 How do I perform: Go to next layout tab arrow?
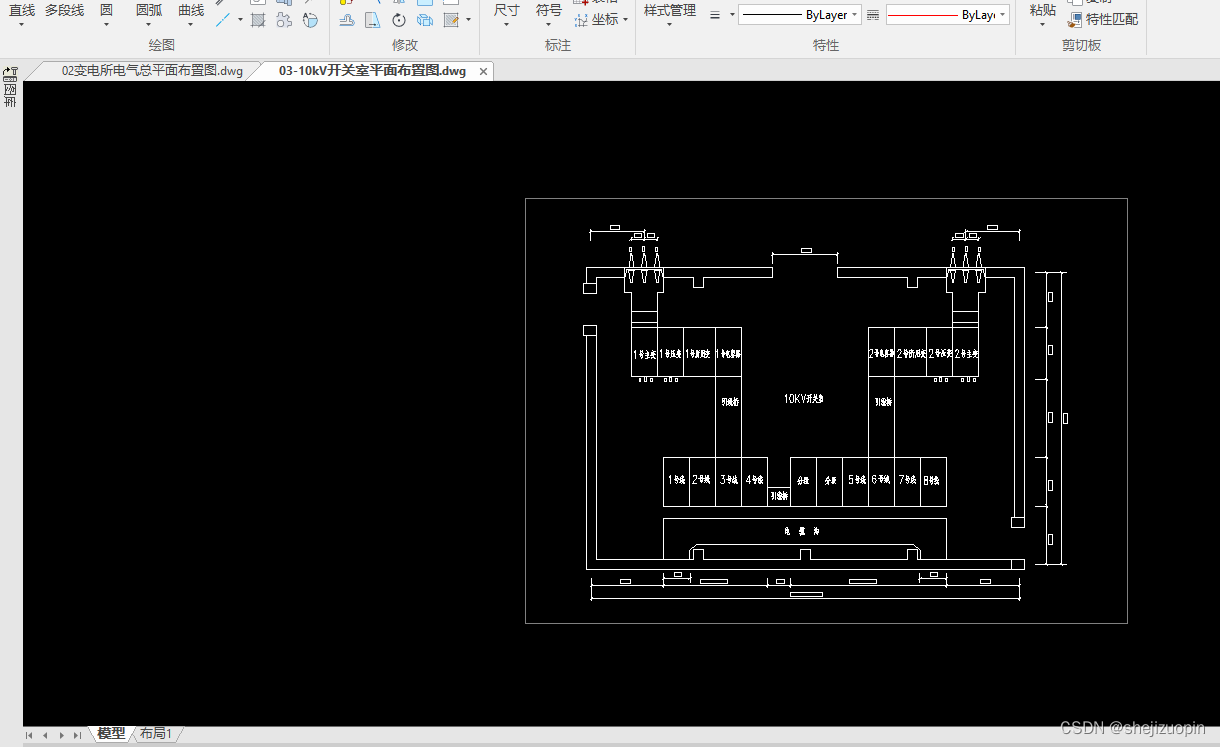pos(61,735)
